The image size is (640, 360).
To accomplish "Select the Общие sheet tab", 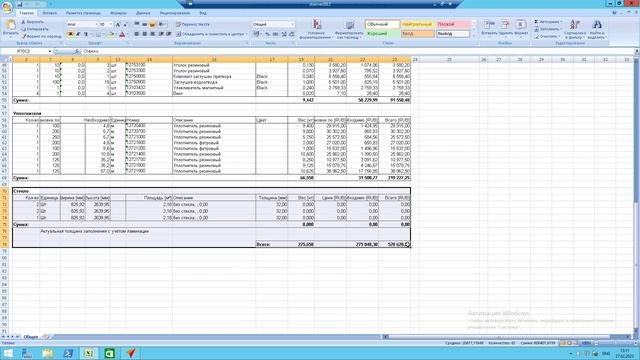I will click(31, 337).
